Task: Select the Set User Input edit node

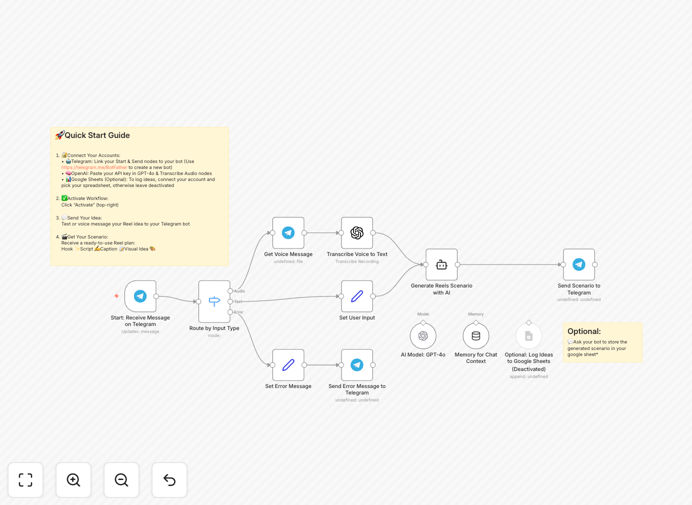Action: (x=357, y=296)
